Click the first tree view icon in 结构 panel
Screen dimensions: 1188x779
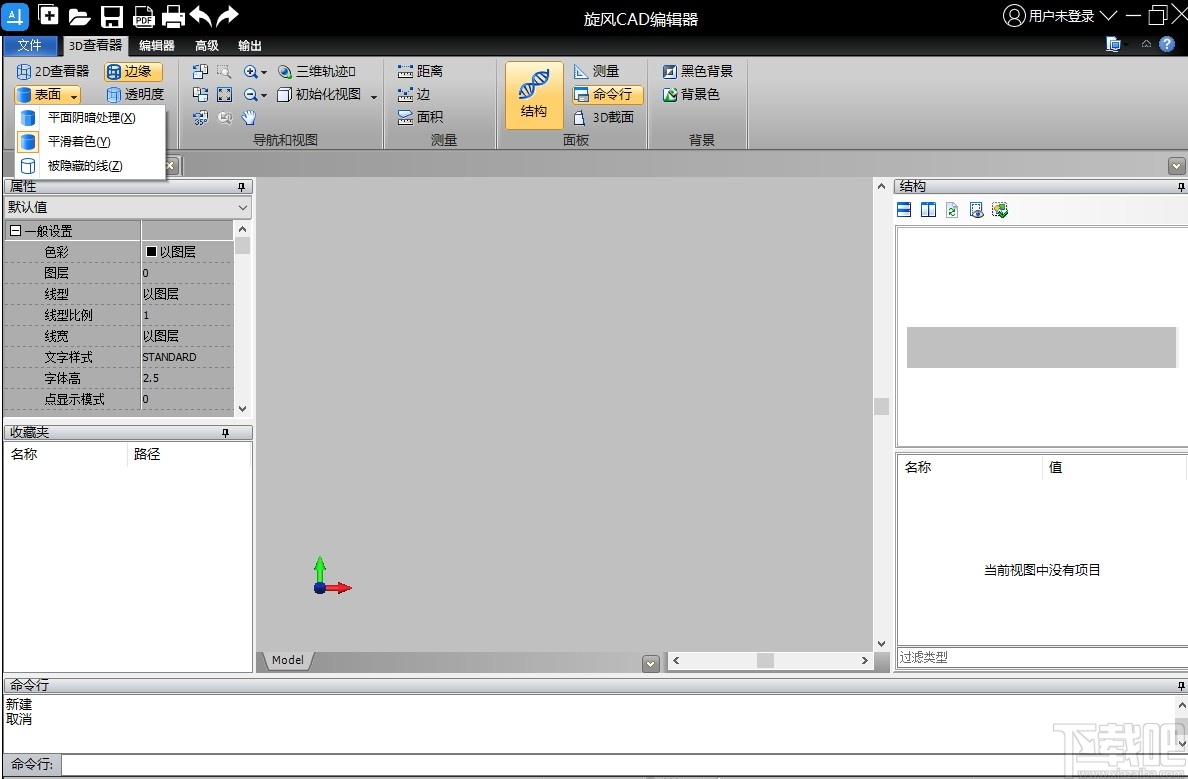pos(904,210)
